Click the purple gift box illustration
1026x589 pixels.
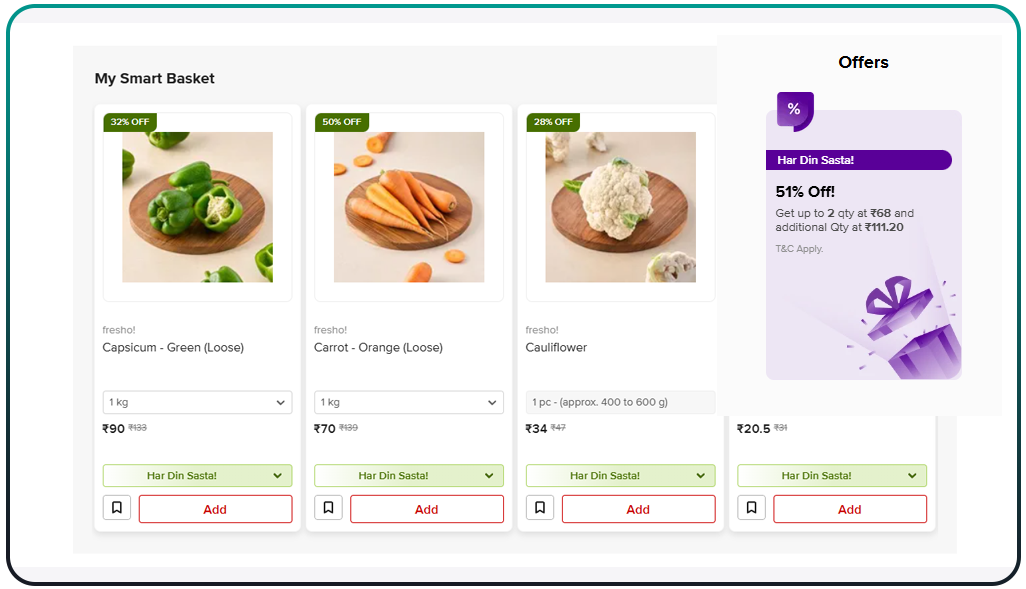tap(911, 330)
